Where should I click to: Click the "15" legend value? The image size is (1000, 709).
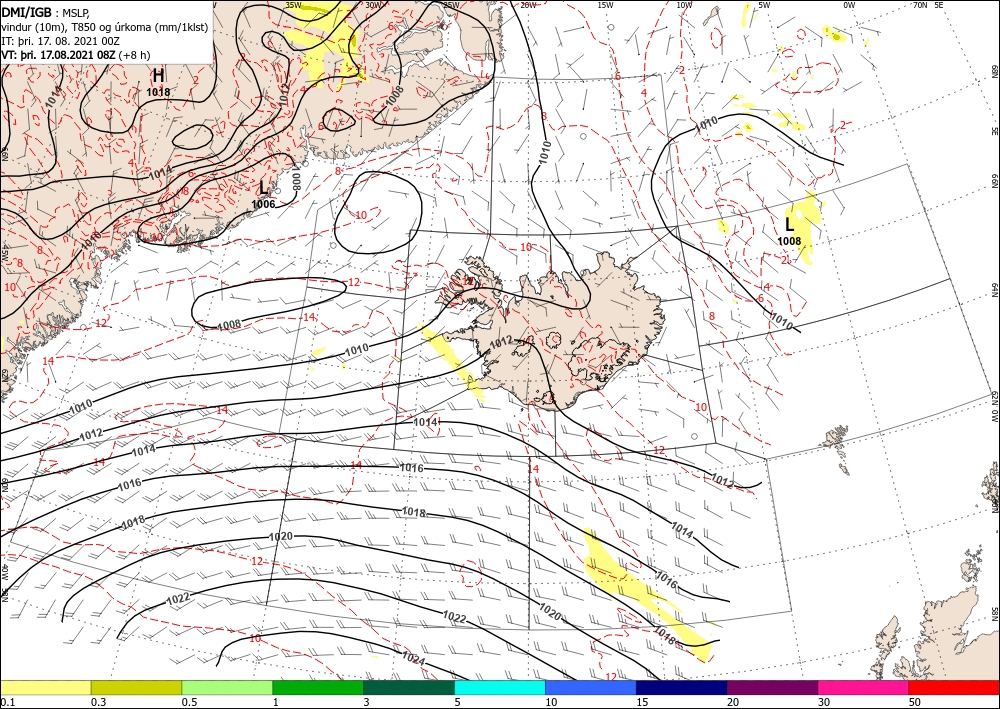point(642,702)
